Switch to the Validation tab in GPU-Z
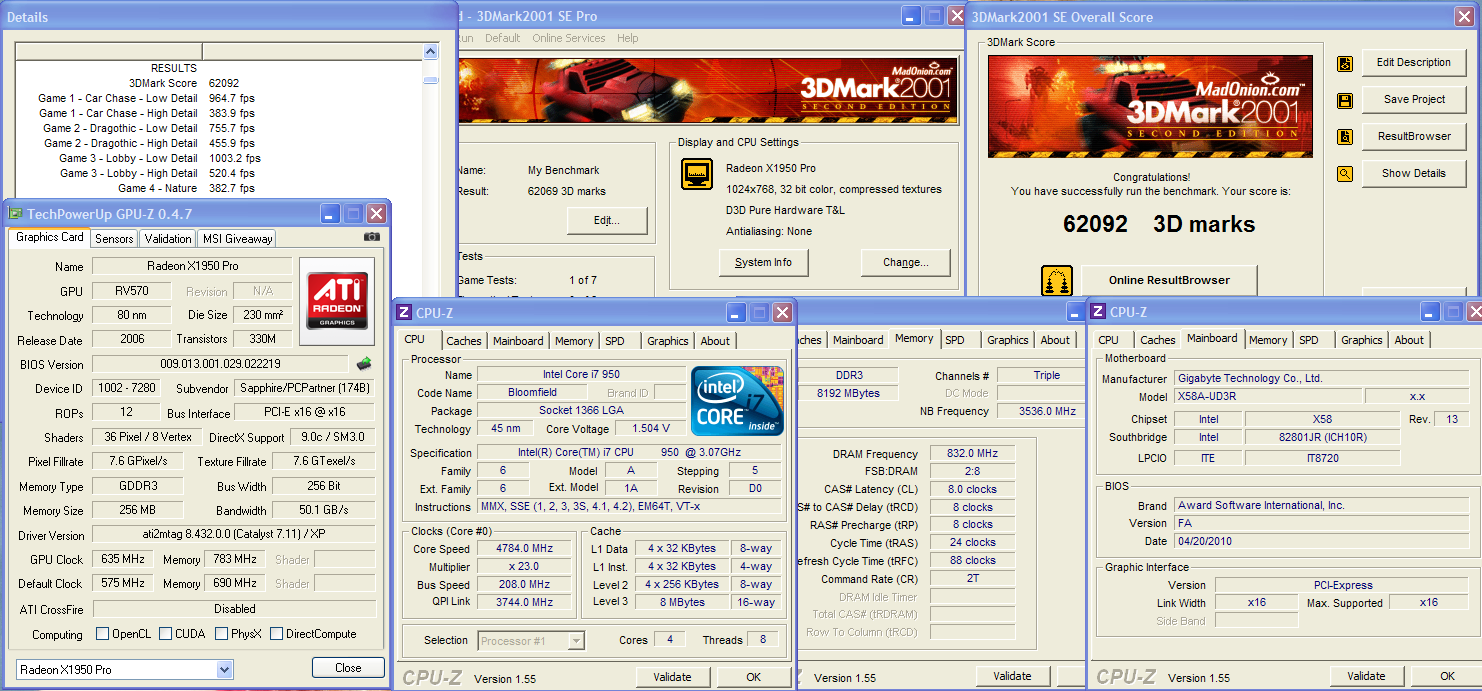Viewport: 1482px width, 691px height. (x=167, y=239)
